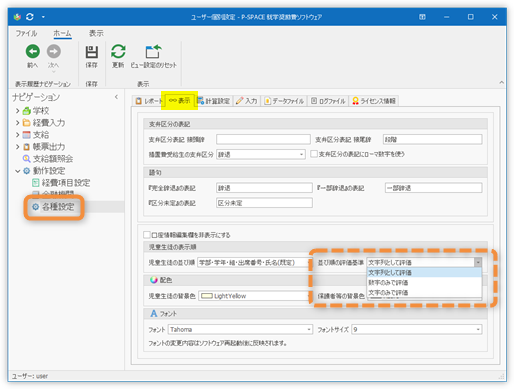The height and width of the screenshot is (389, 514).
Task: Click the LightYellow background color swatch
Action: (x=207, y=296)
